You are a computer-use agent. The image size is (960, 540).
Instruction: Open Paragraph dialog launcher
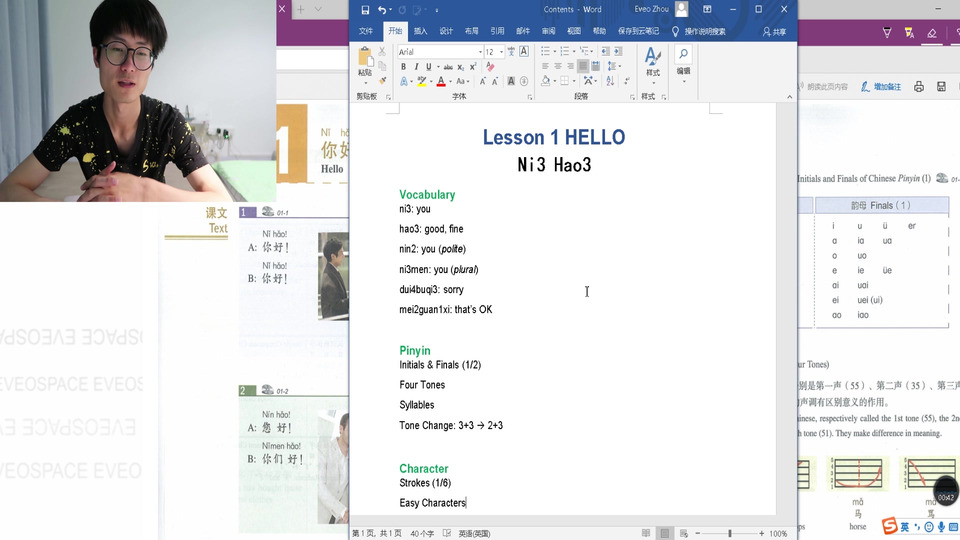pos(632,97)
